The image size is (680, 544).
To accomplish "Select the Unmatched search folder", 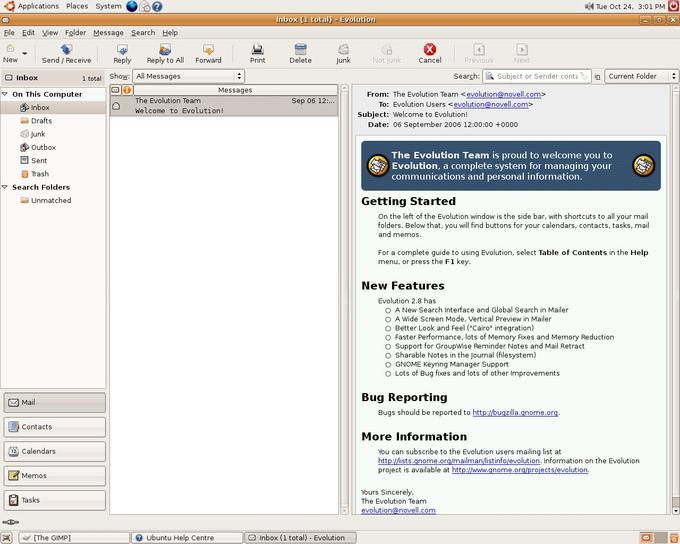I will pyautogui.click(x=51, y=200).
